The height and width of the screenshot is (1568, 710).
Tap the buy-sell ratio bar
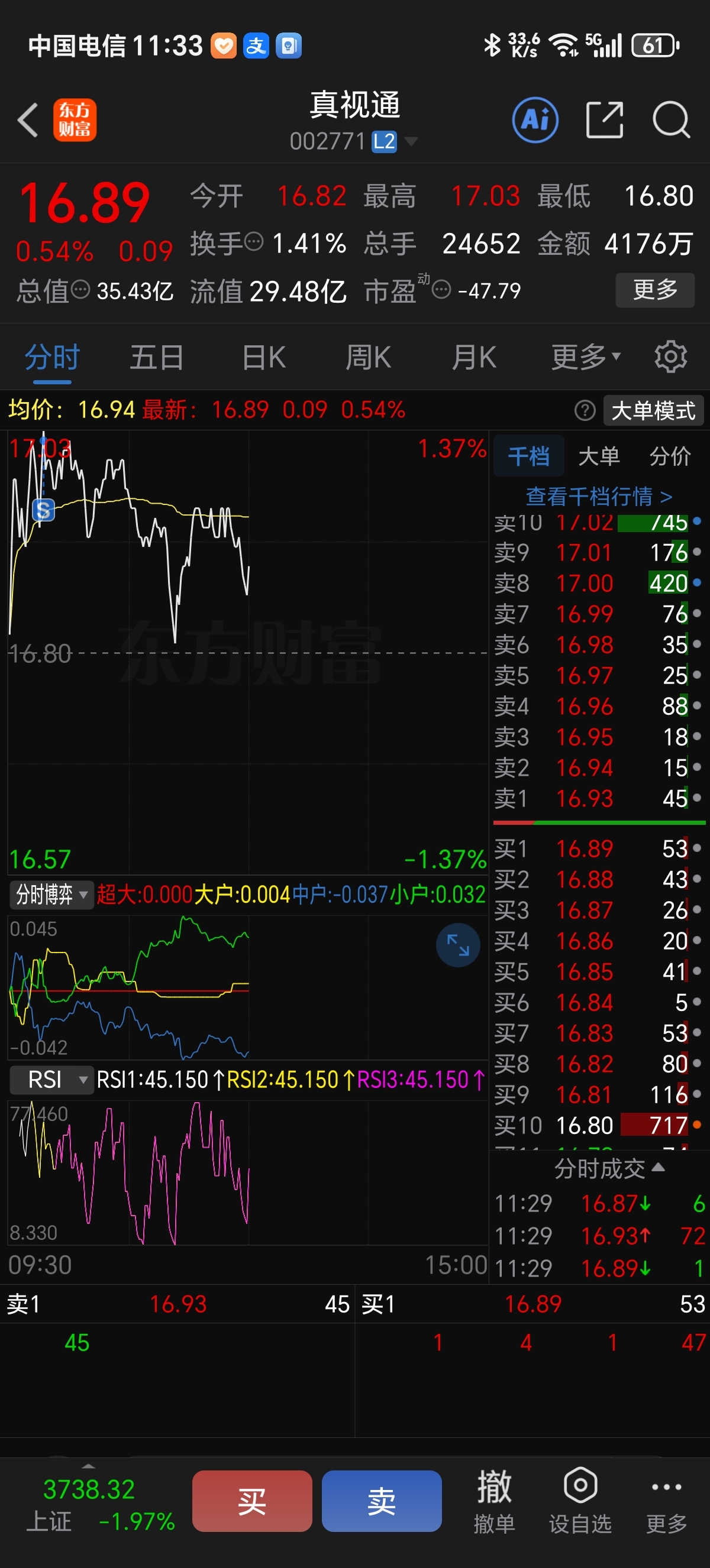[599, 823]
